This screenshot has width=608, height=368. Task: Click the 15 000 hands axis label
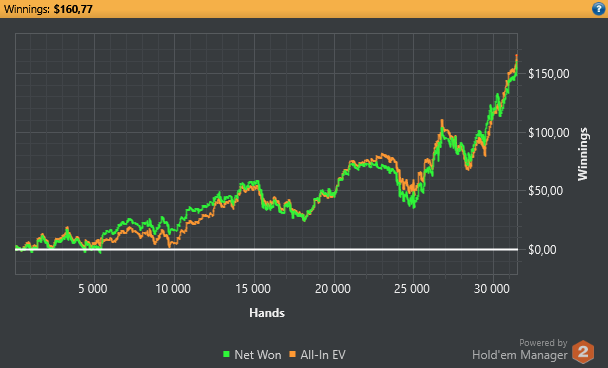(x=253, y=289)
